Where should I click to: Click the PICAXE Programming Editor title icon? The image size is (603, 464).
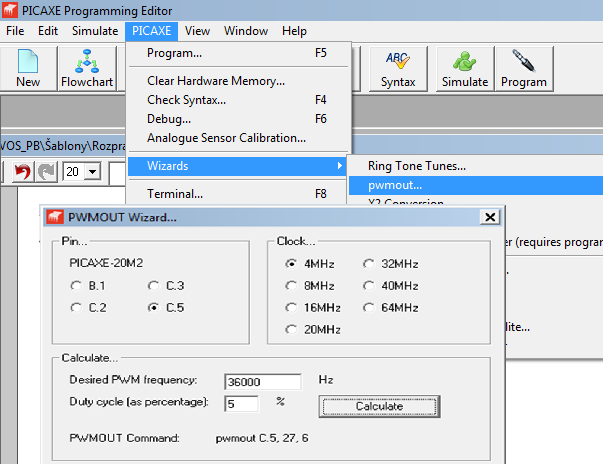pos(10,10)
